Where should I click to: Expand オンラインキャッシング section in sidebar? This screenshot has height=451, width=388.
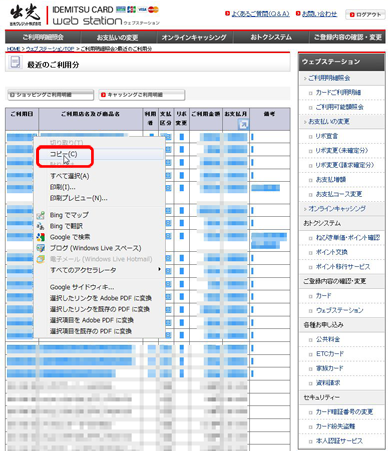click(x=337, y=209)
